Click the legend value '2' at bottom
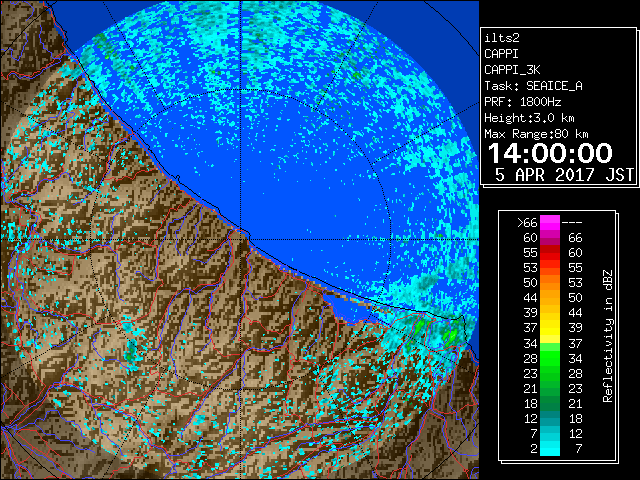 point(534,449)
